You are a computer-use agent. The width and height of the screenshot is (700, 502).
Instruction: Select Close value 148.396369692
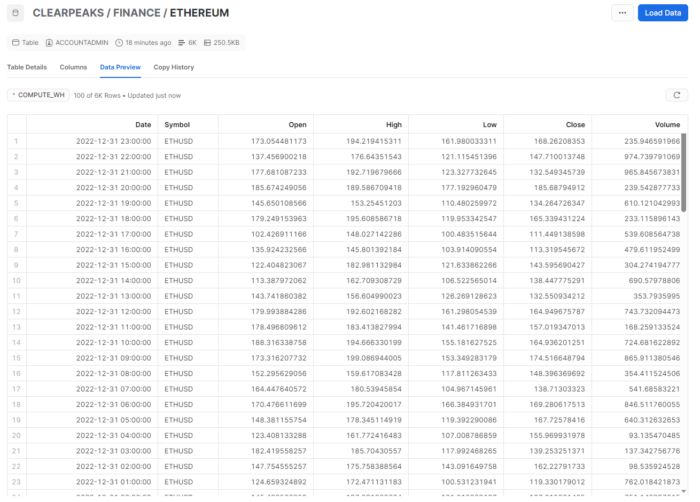point(557,373)
